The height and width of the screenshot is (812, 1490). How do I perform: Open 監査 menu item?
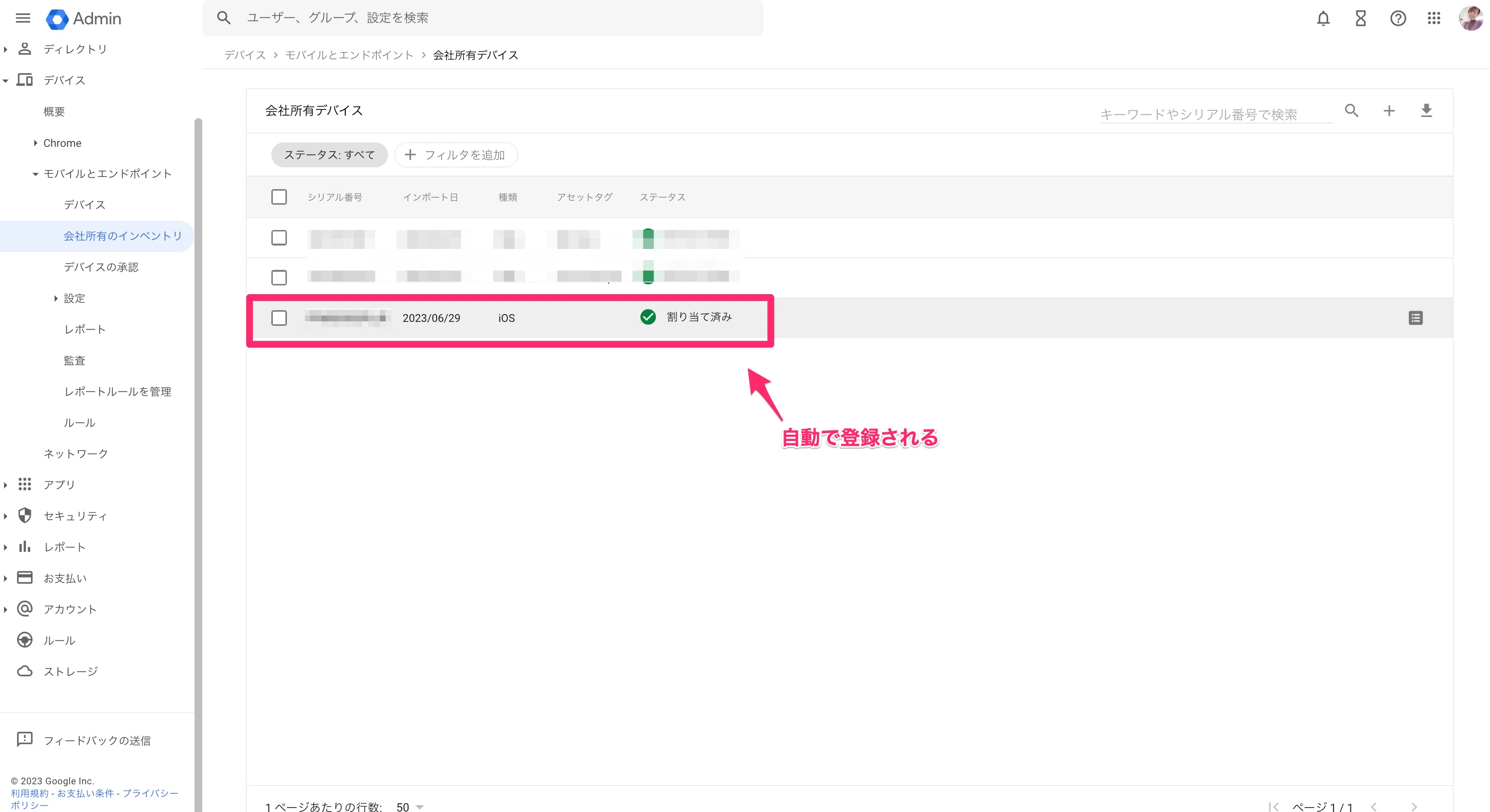pyautogui.click(x=74, y=360)
